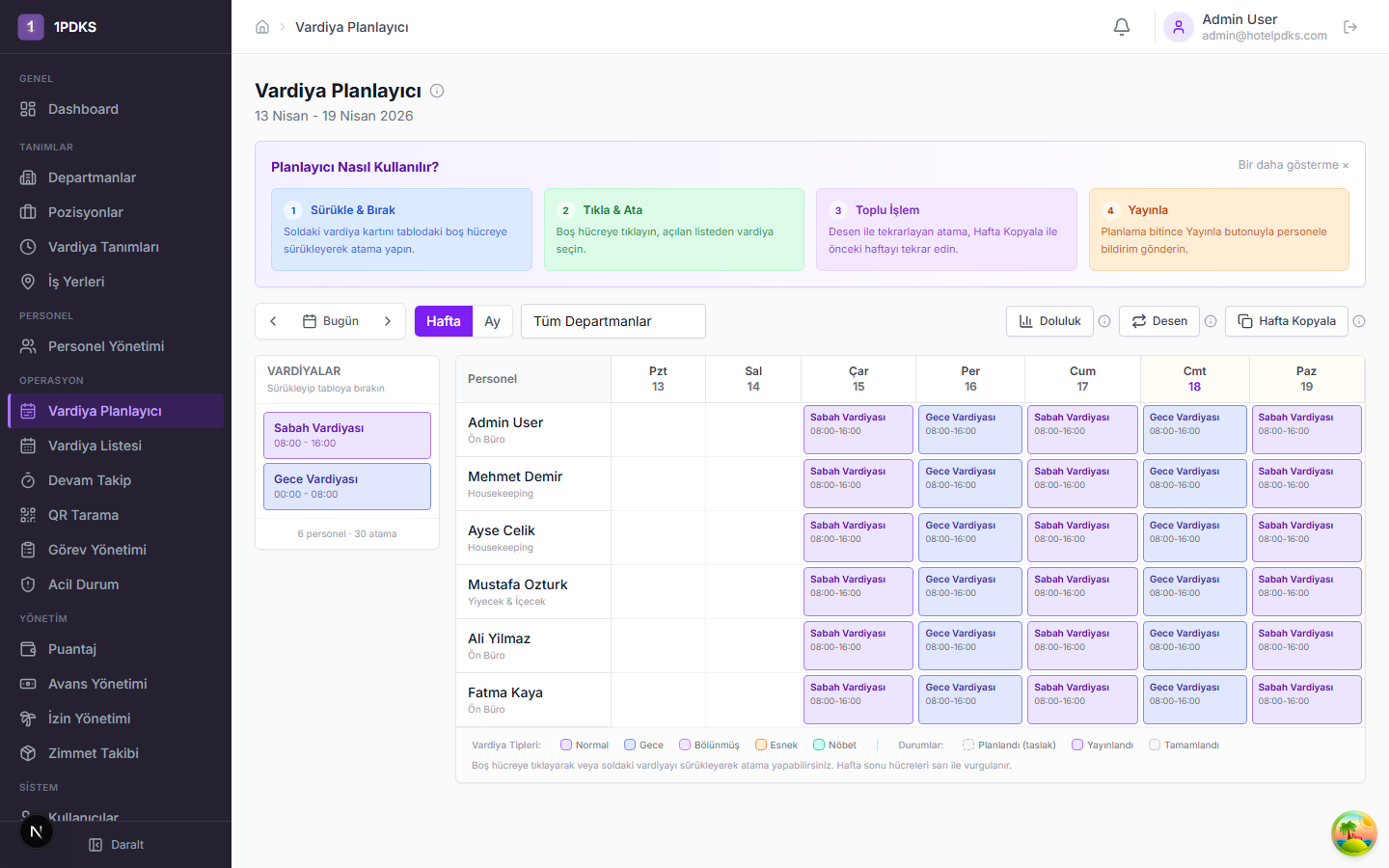Screen dimensions: 1389x868
Task: Click the Hafta Kopyala button
Action: coord(1287,321)
